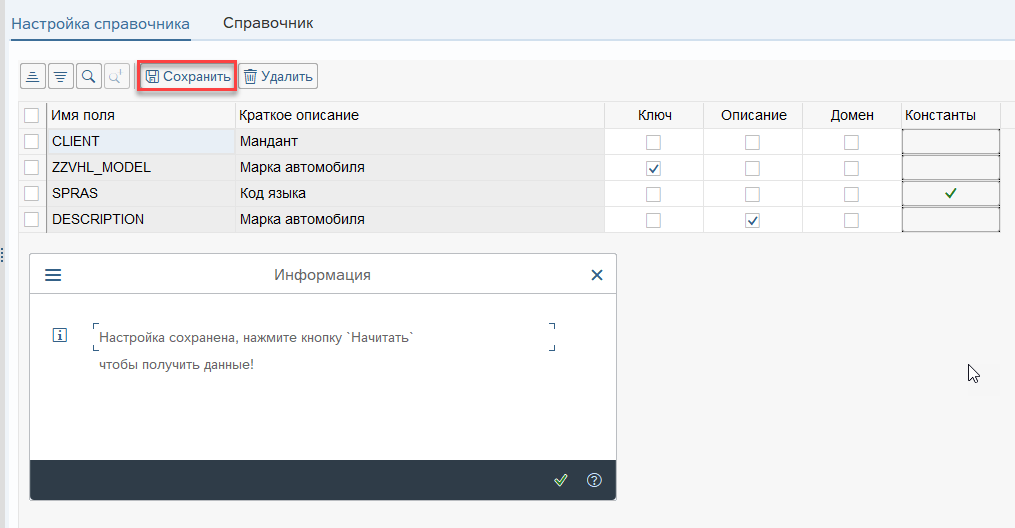Image resolution: width=1015 pixels, height=528 pixels.
Task: Click the Константы cell for SPRAS row
Action: click(950, 194)
